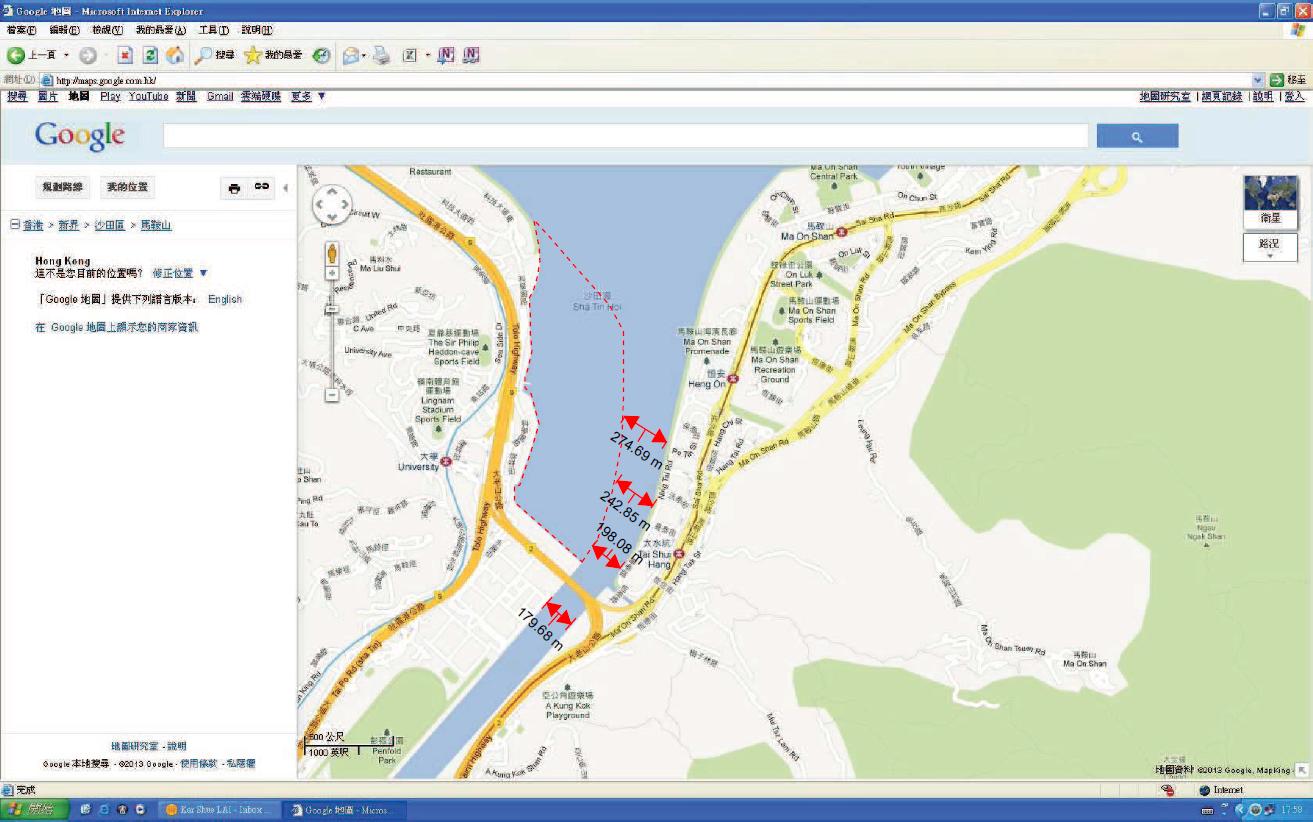Switch map to 衛星 satellite view
Viewport: 1313px width, 822px height.
tap(1269, 203)
